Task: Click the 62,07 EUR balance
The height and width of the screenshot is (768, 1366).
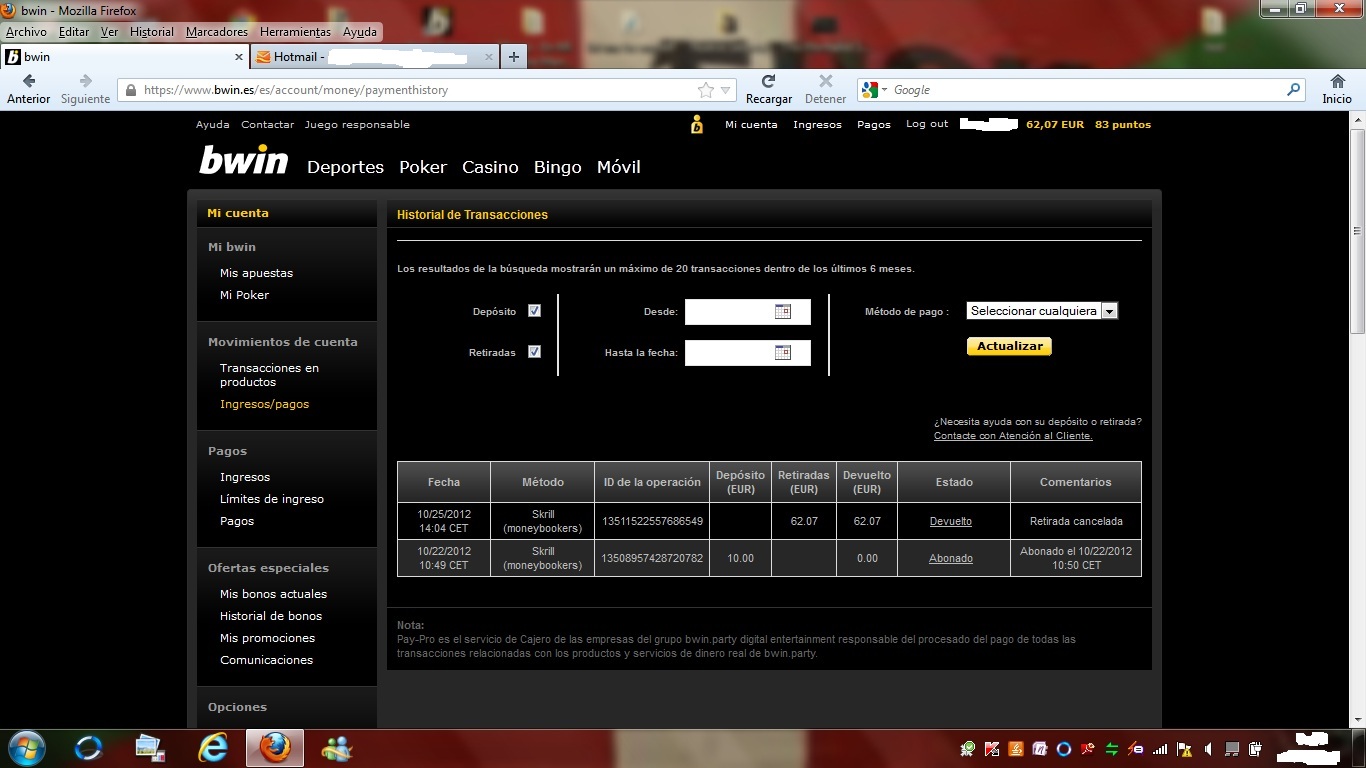Action: (x=1055, y=125)
